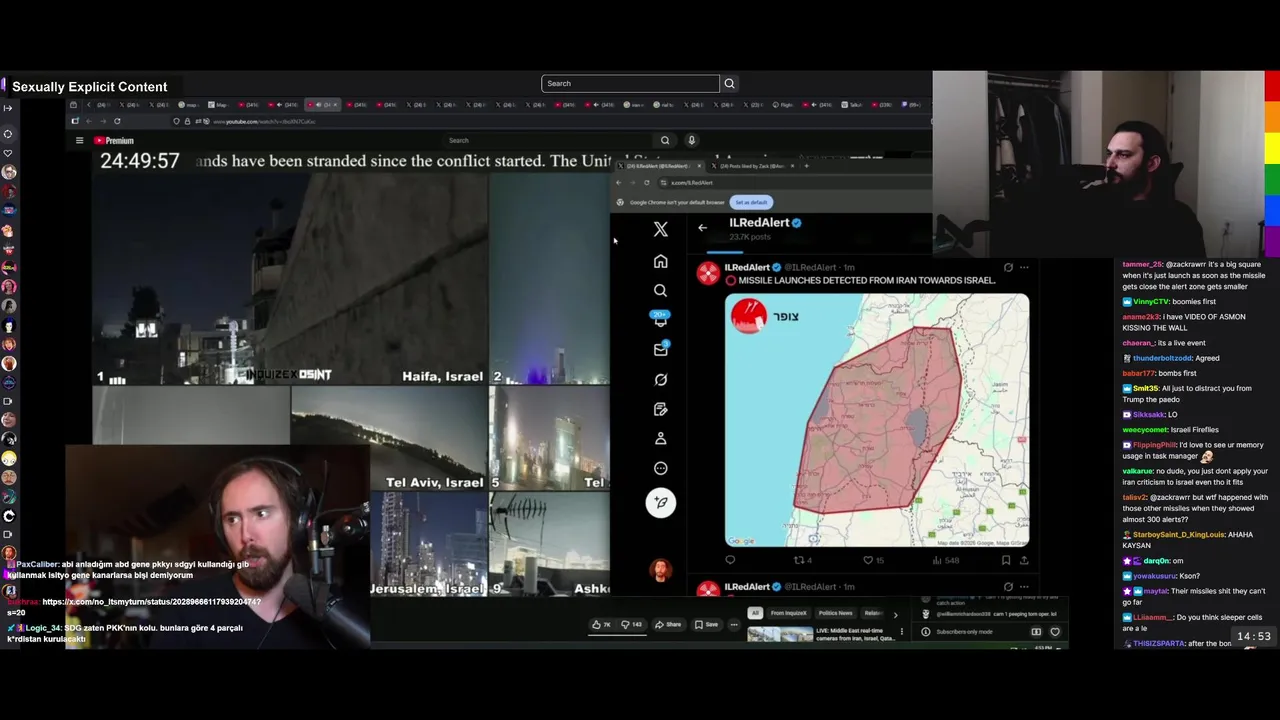Like the YouTube video 7K
Screen dimensions: 1280x720
tap(601, 625)
